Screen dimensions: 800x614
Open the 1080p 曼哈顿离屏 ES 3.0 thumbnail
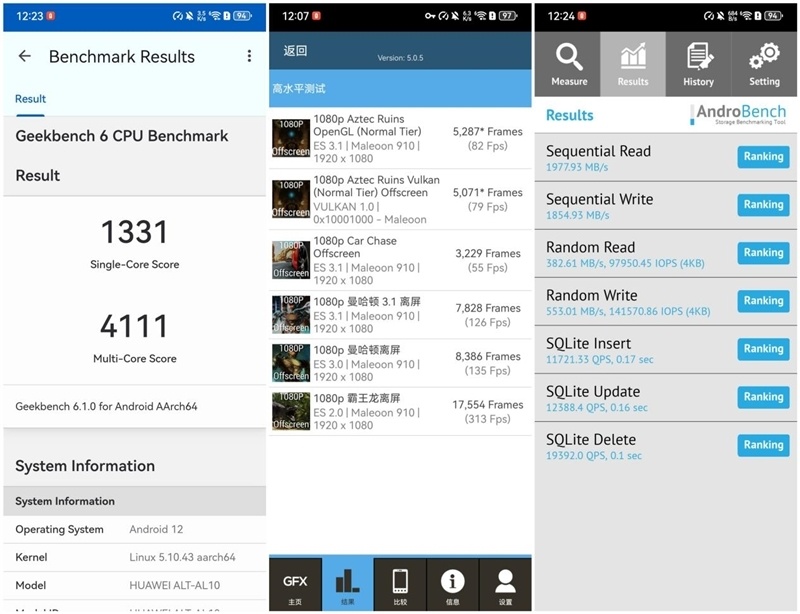[291, 363]
